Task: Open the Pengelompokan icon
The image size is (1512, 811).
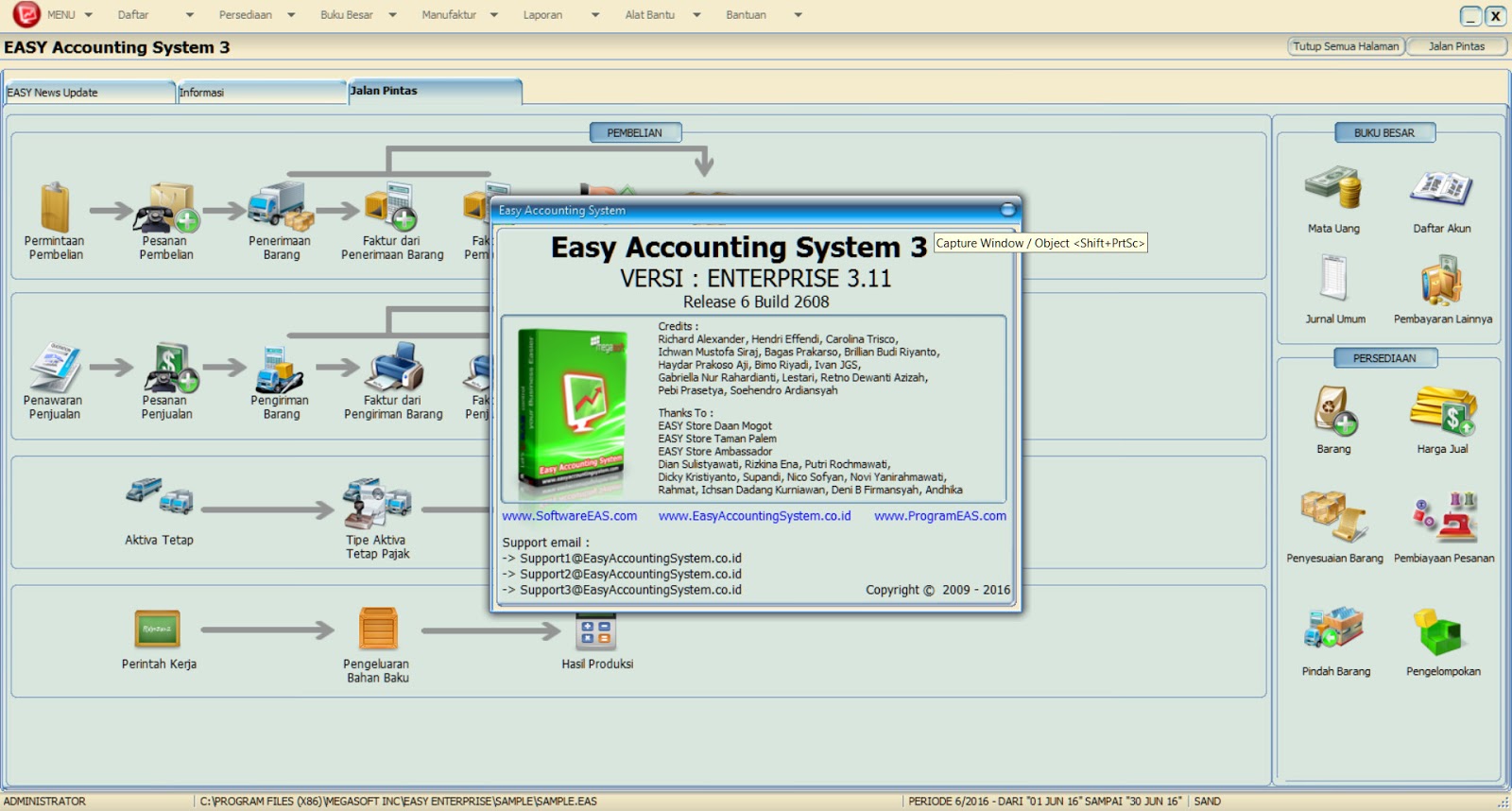Action: [x=1438, y=631]
